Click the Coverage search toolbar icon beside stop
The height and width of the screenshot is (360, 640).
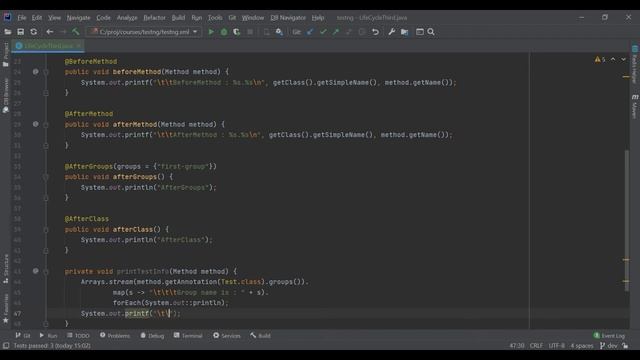(x=279, y=32)
